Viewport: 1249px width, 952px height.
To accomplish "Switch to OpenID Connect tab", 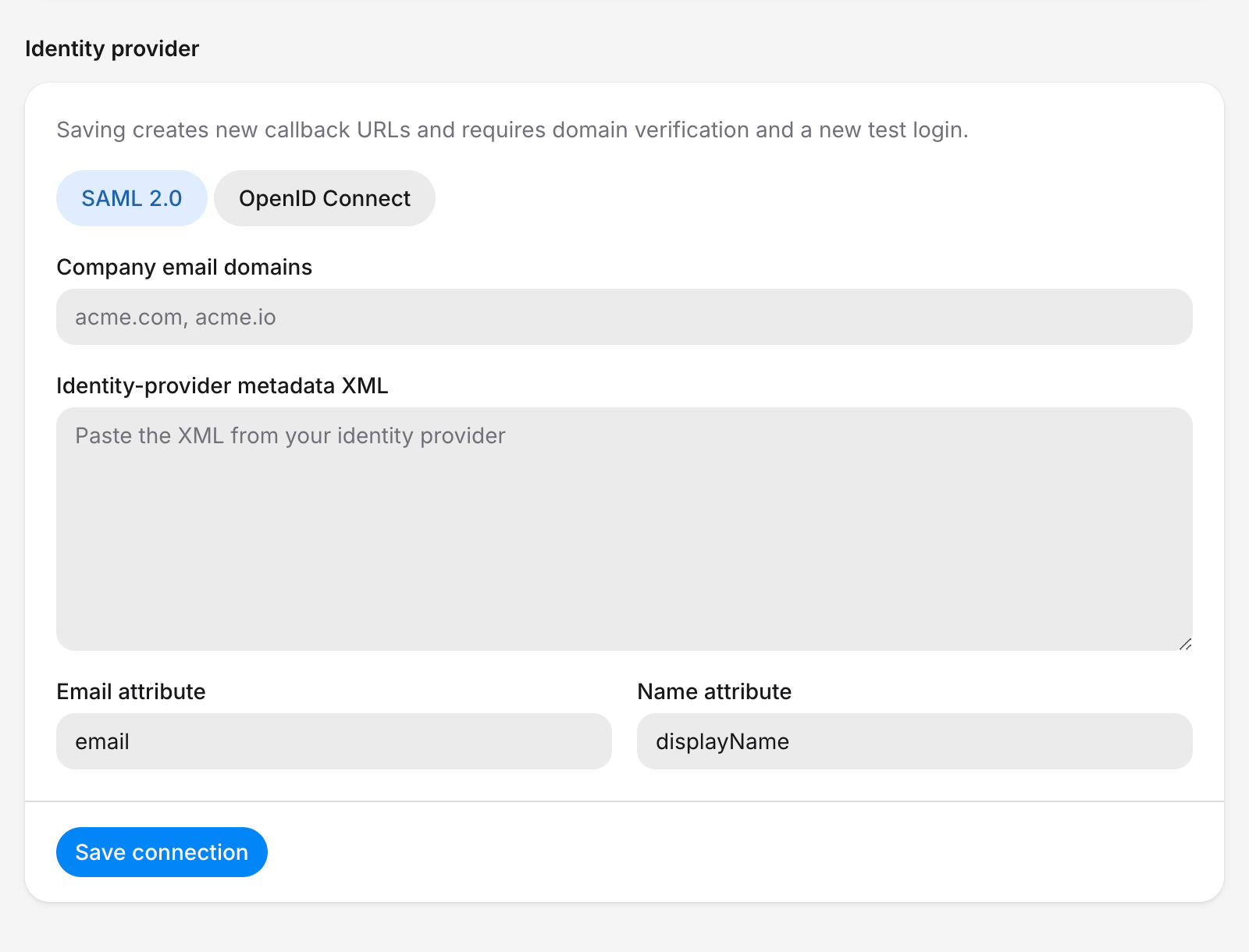I will point(325,198).
